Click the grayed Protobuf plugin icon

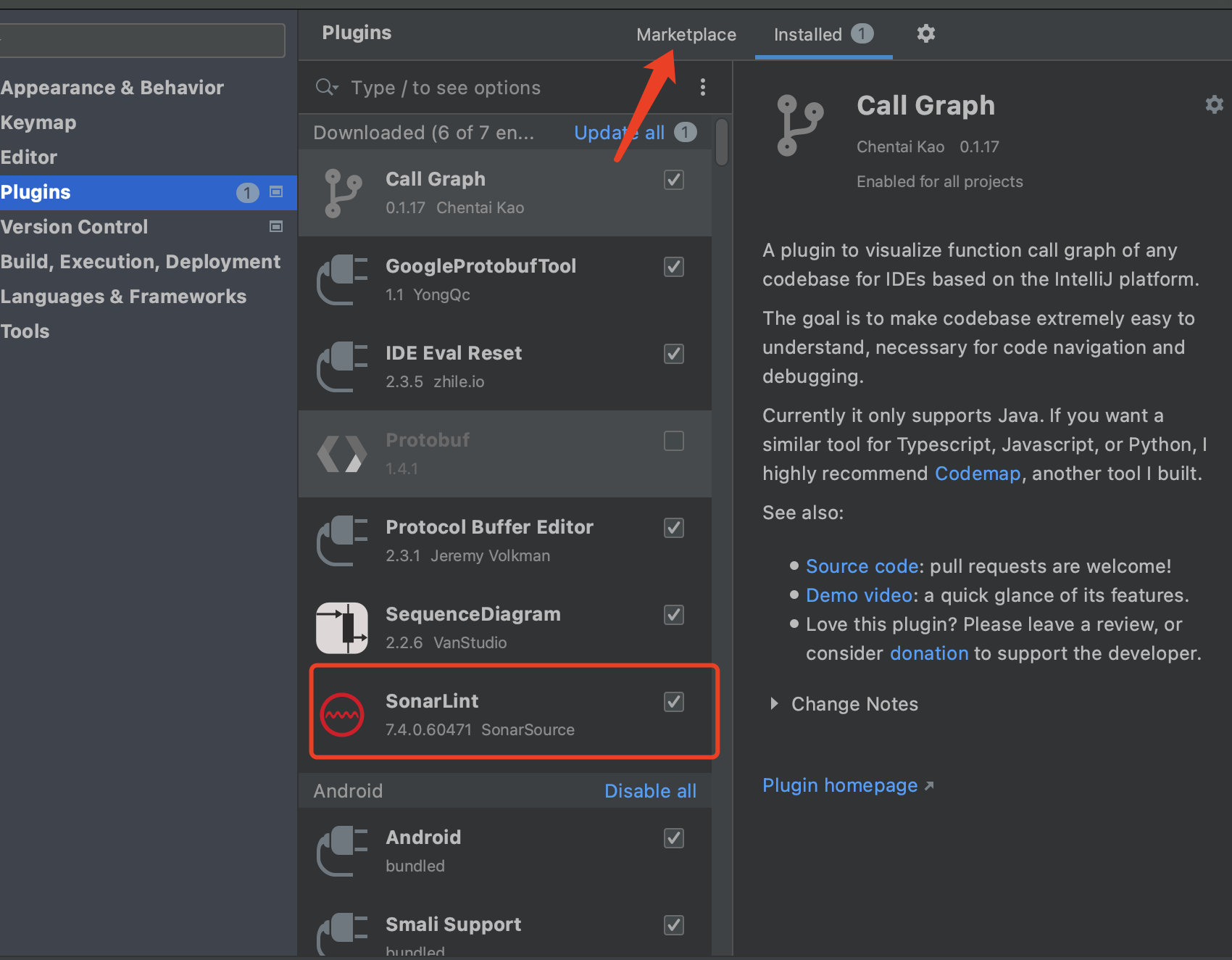pyautogui.click(x=341, y=453)
